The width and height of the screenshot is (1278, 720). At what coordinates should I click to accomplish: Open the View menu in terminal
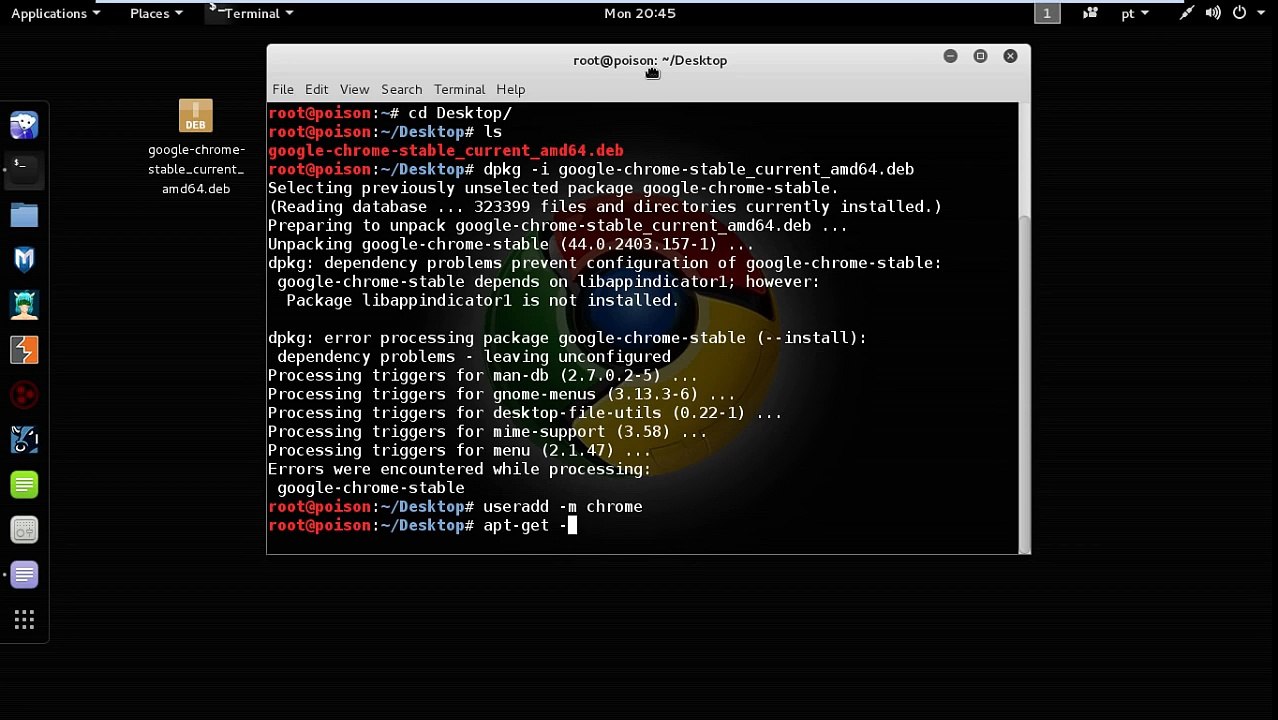(354, 89)
